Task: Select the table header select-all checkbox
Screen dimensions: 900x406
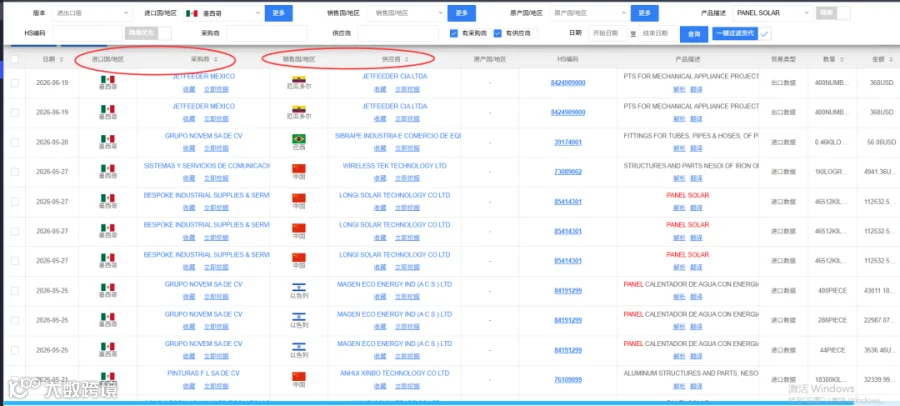Action: tap(14, 59)
